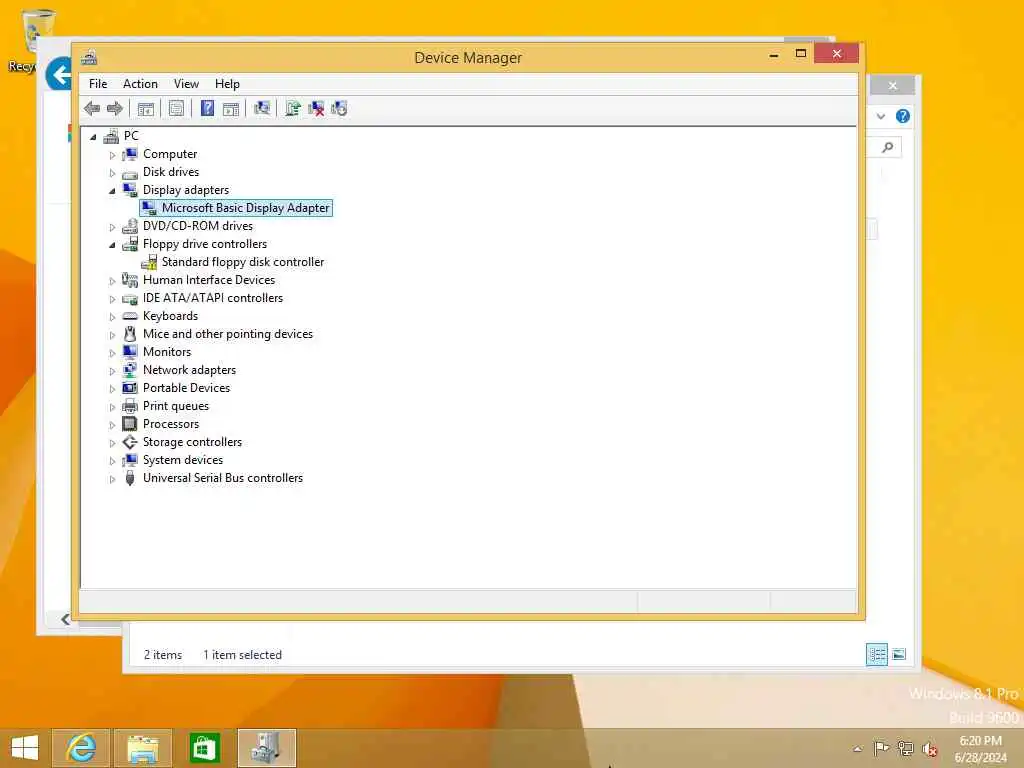Open Internet Explorer from taskbar
The width and height of the screenshot is (1024, 768).
click(x=81, y=748)
